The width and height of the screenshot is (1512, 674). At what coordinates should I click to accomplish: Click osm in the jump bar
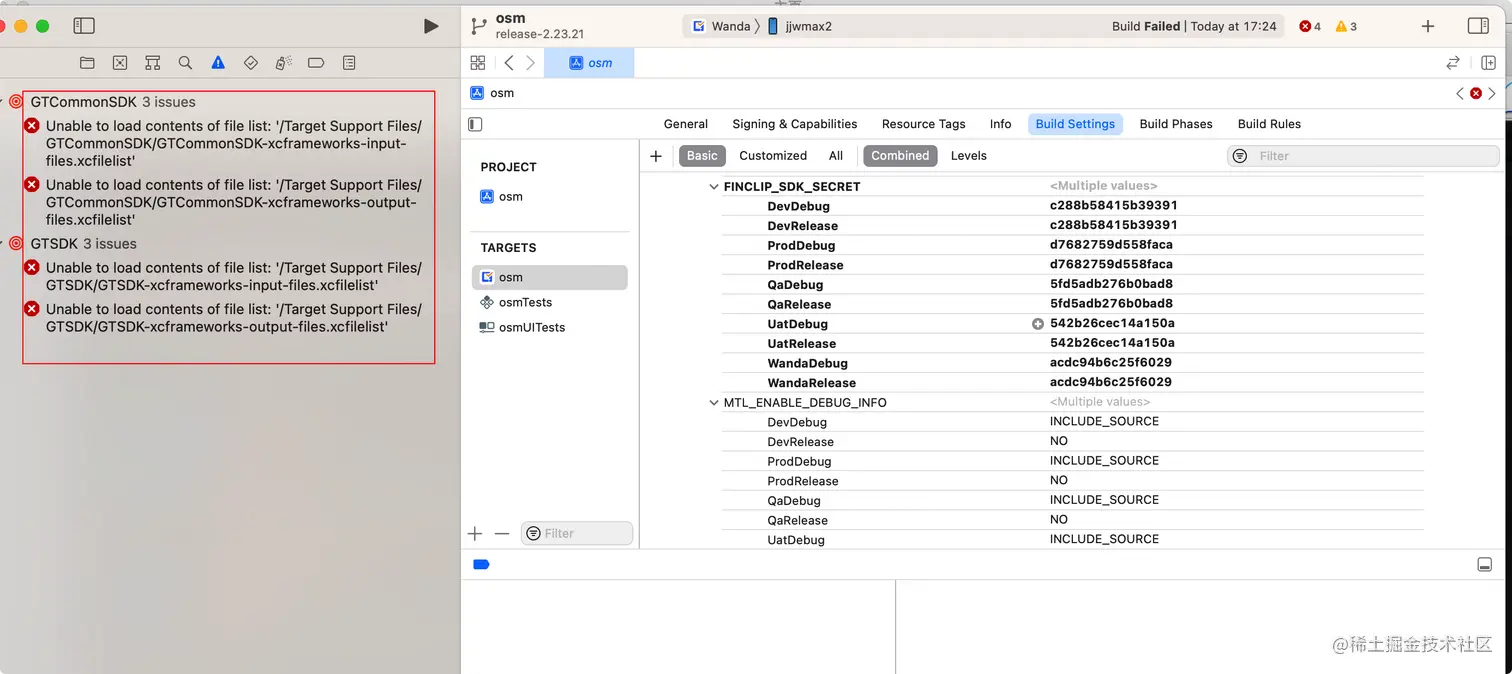tap(492, 93)
